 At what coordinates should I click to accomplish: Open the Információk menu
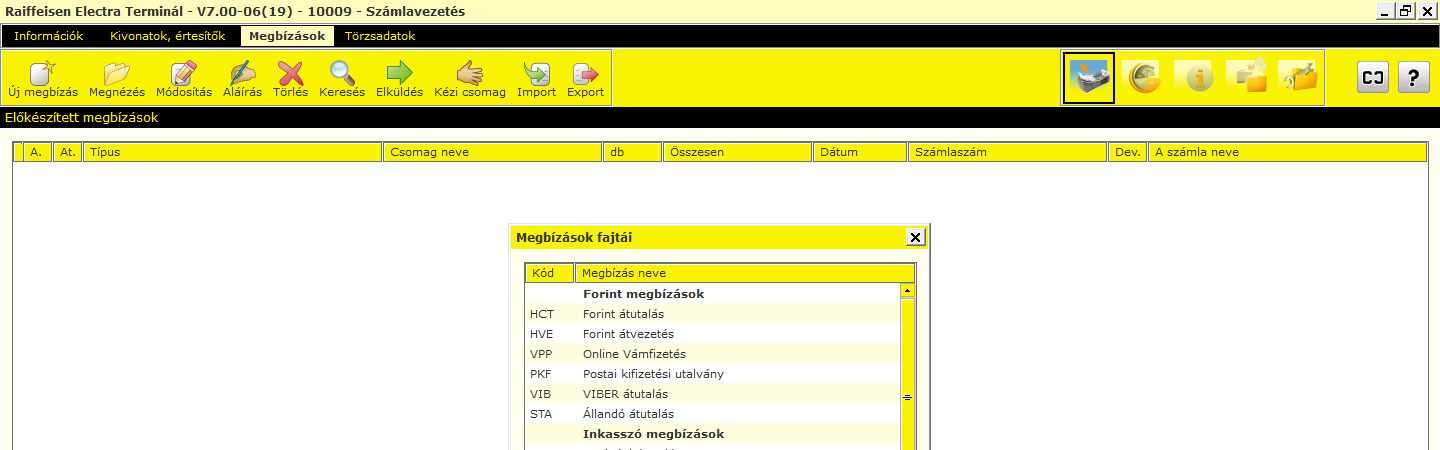point(48,36)
